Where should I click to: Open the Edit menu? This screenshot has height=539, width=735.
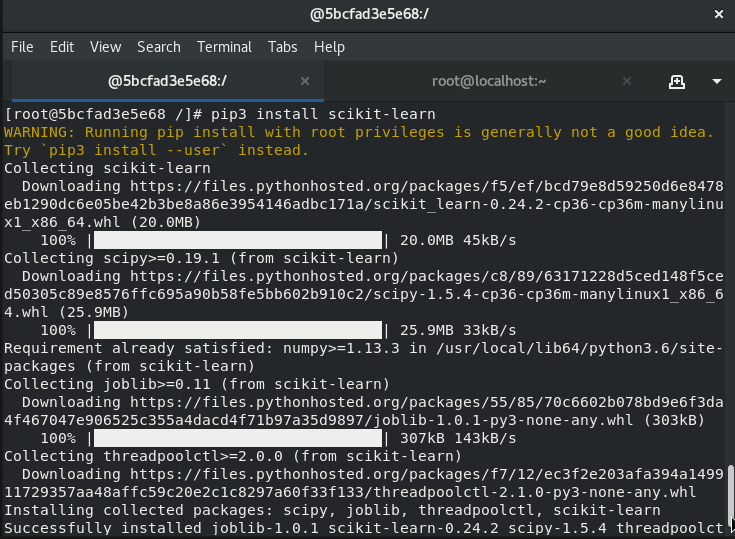(62, 47)
